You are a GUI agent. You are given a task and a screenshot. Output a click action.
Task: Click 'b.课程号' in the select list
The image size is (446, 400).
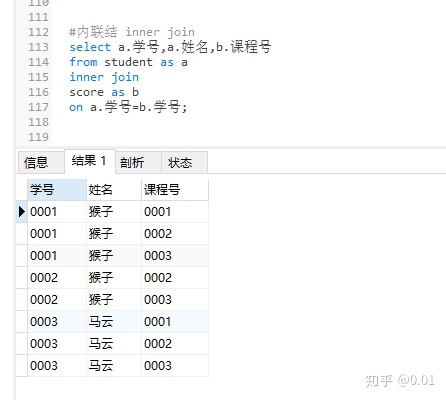click(244, 47)
